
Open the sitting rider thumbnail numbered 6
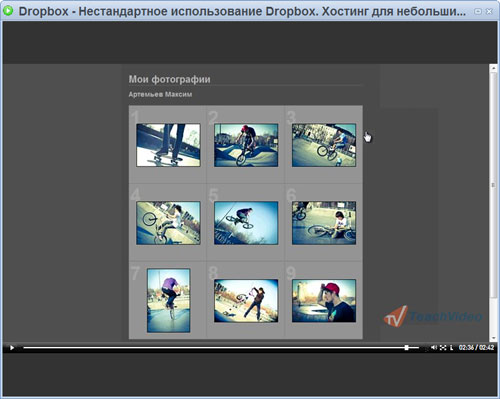tap(324, 223)
